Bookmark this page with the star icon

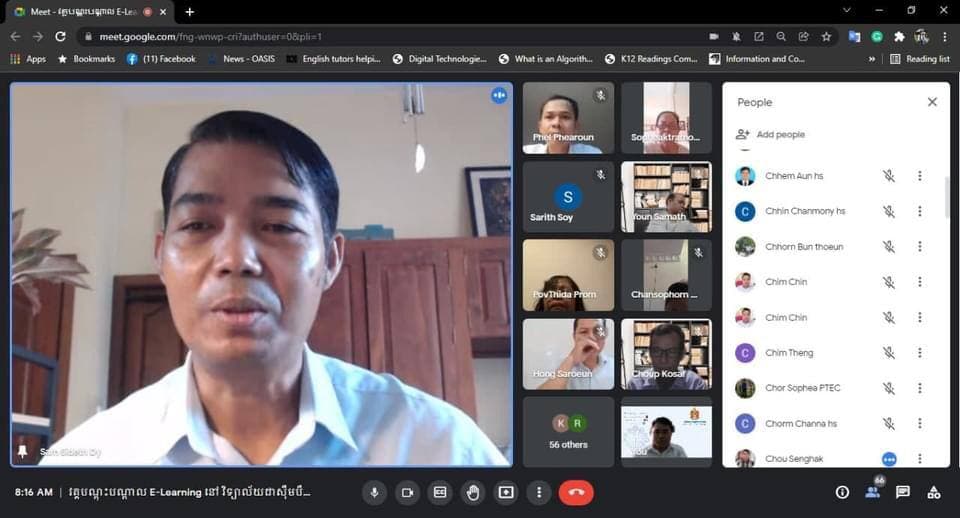pos(826,36)
